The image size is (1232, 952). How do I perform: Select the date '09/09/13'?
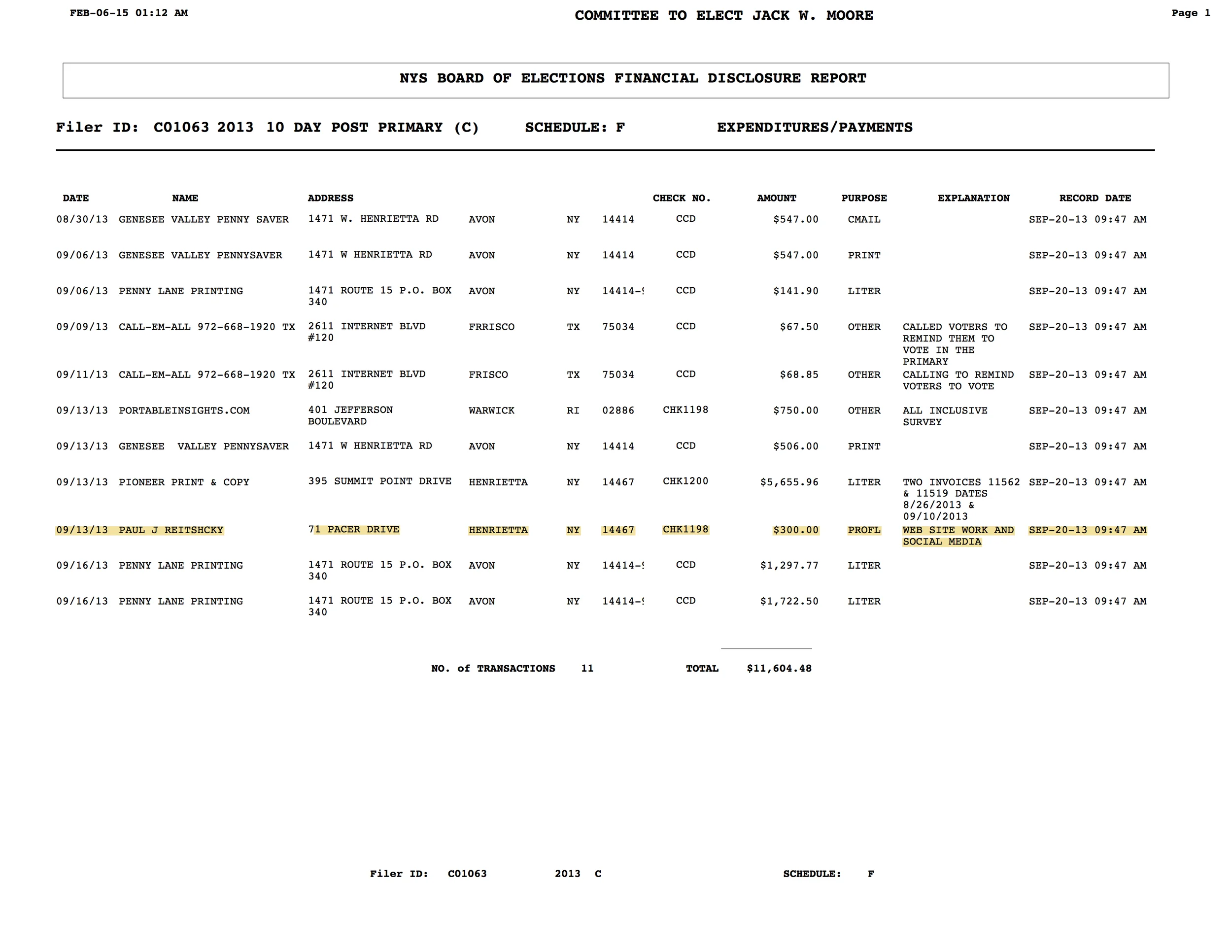82,327
